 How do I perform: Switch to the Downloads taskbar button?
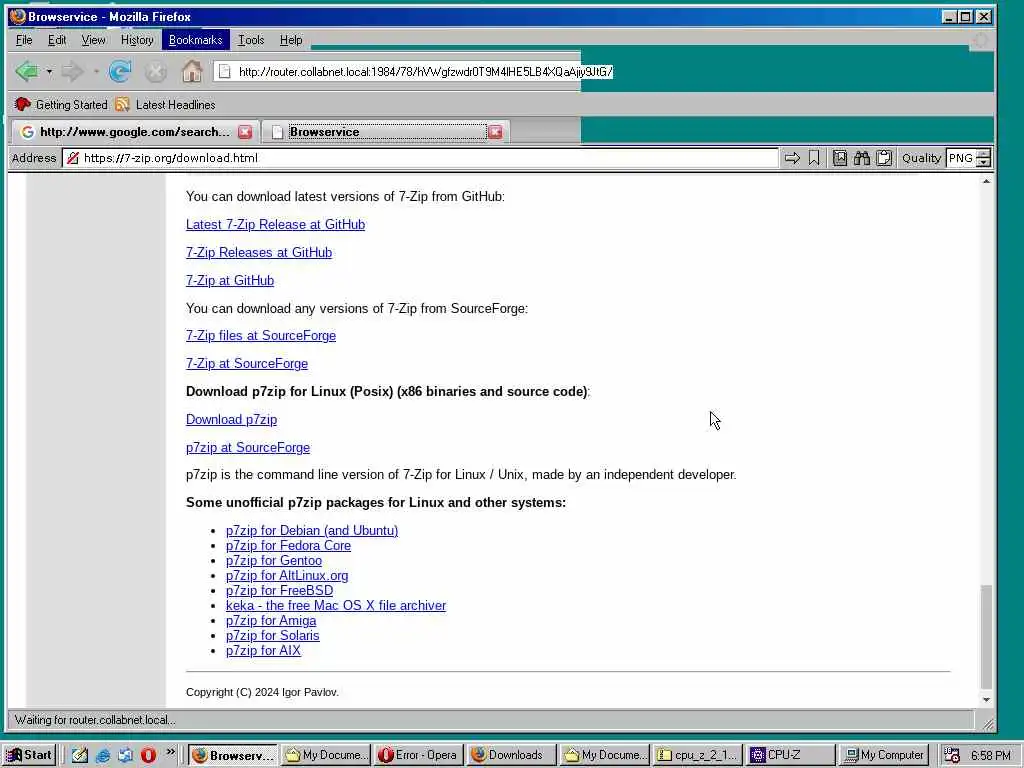click(x=511, y=755)
